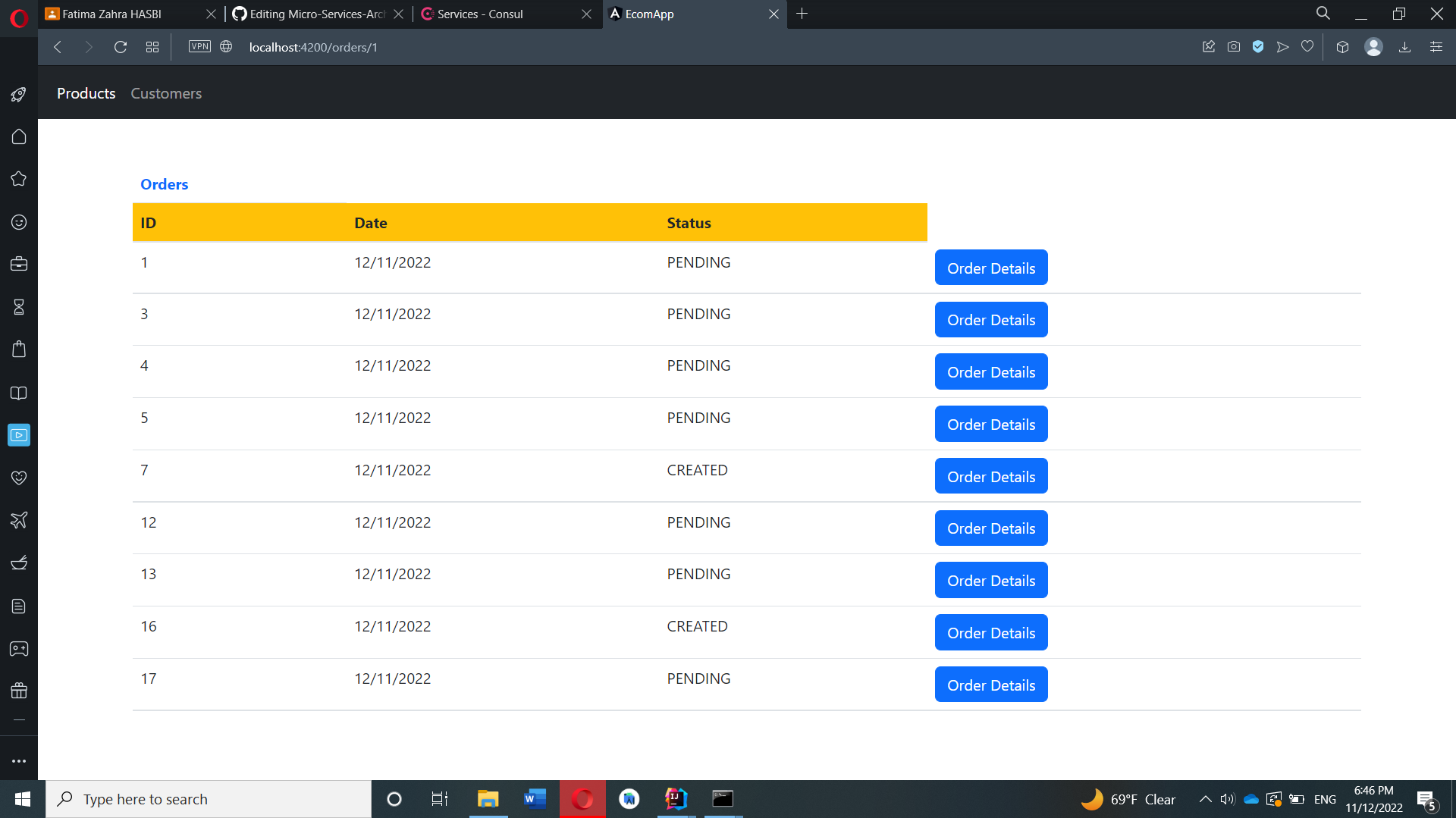Click the localhost address bar

pos(312,46)
